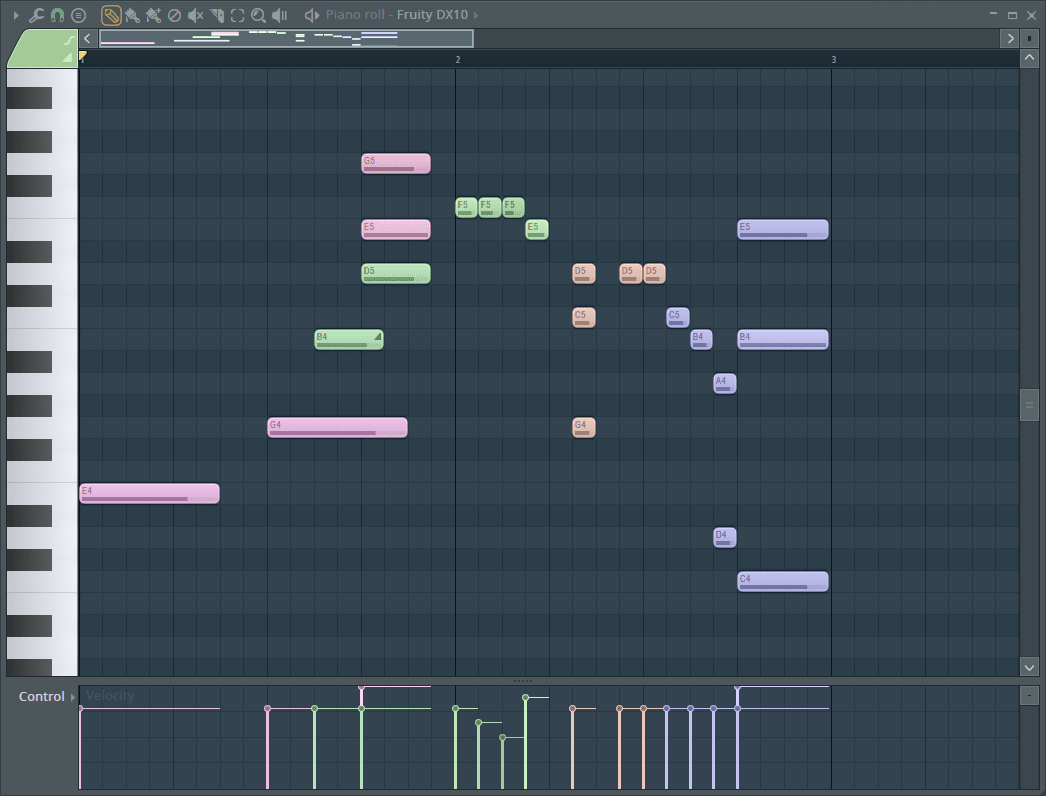The image size is (1046, 796).
Task: Select the G5 note in the grid
Action: (396, 163)
